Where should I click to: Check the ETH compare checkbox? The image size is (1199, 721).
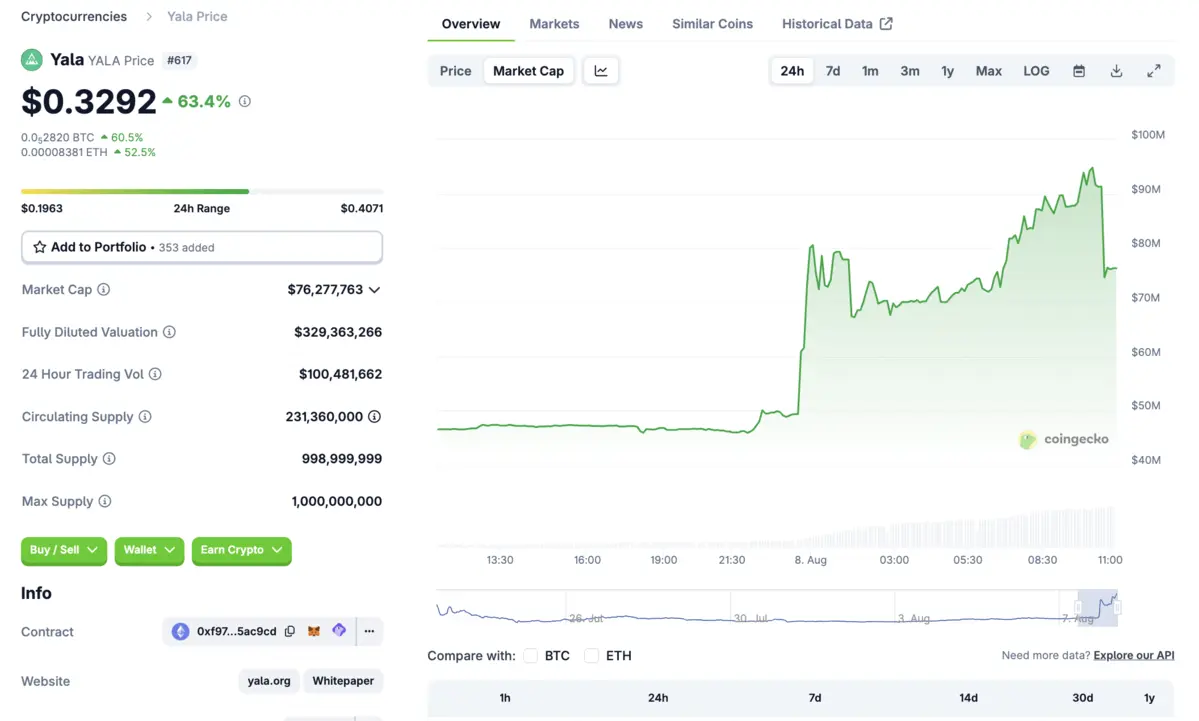coord(592,656)
